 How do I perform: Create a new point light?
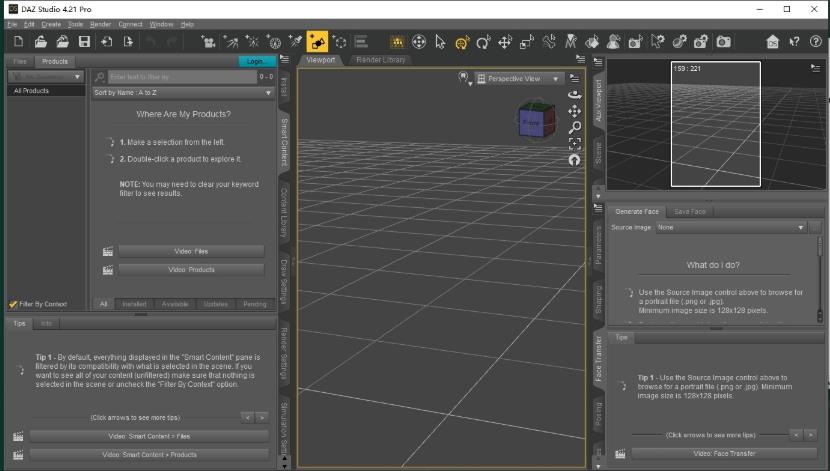[x=252, y=42]
